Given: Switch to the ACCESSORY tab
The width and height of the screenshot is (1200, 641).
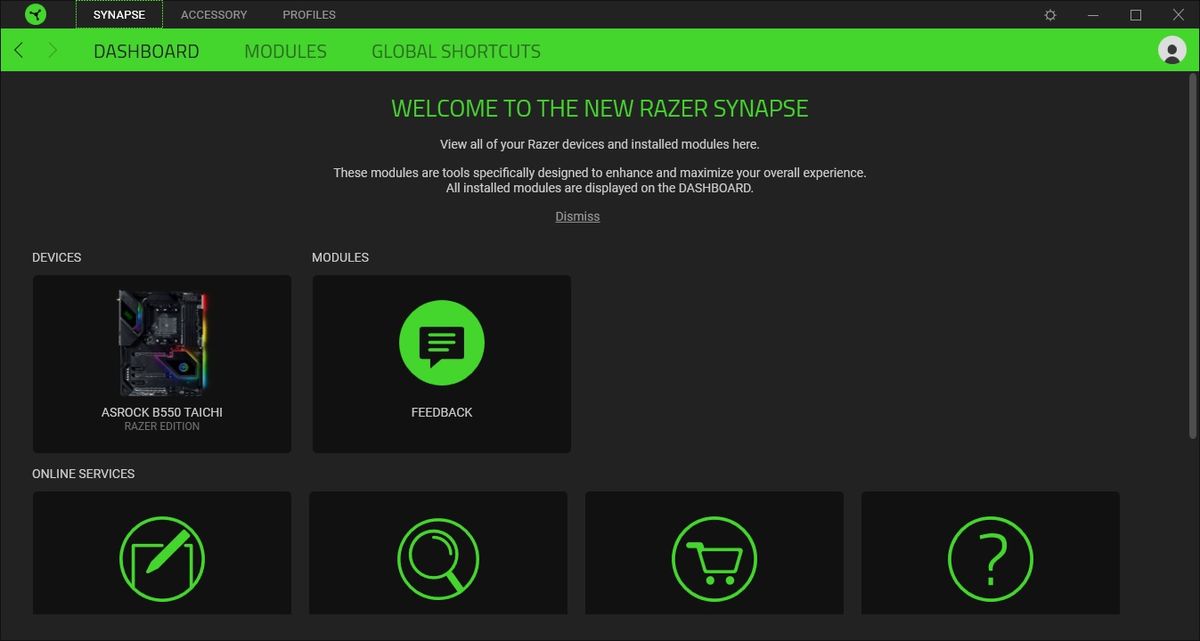Looking at the screenshot, I should click(x=214, y=15).
